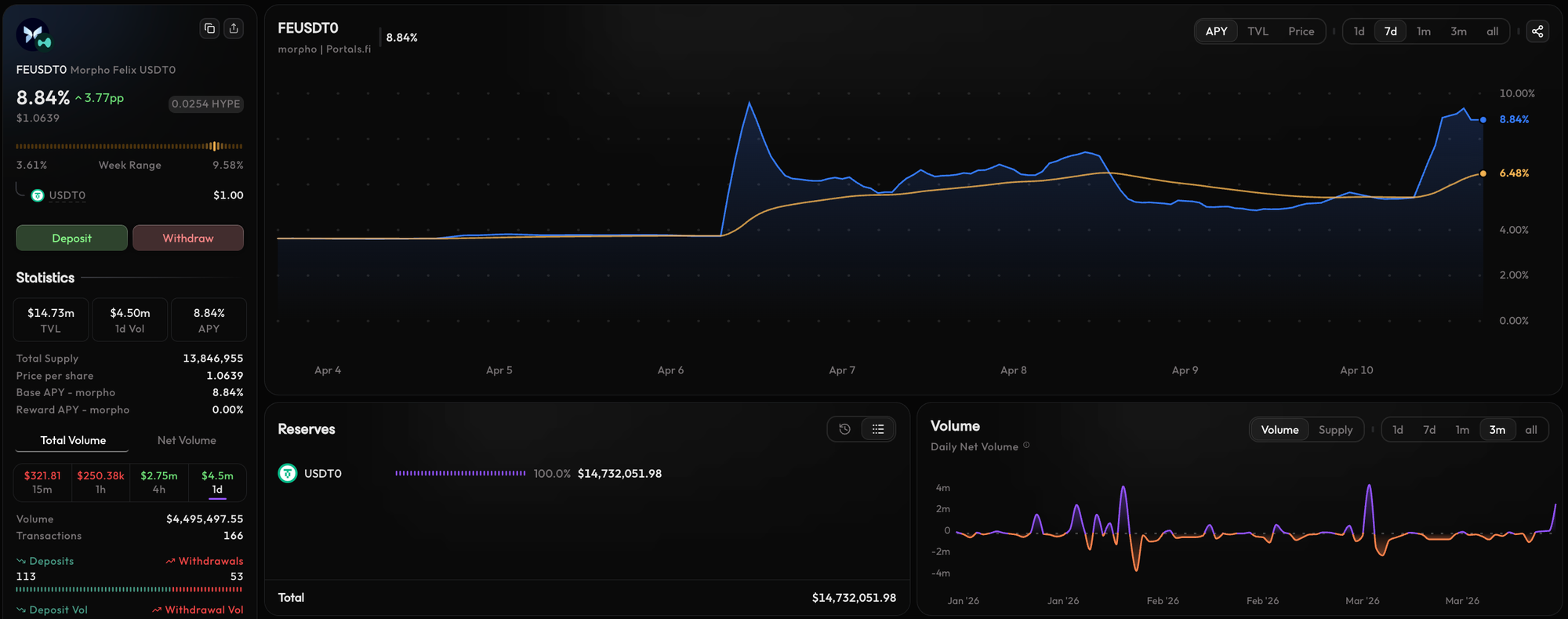
Task: Click the +3.77pp change indicator
Action: pyautogui.click(x=100, y=98)
